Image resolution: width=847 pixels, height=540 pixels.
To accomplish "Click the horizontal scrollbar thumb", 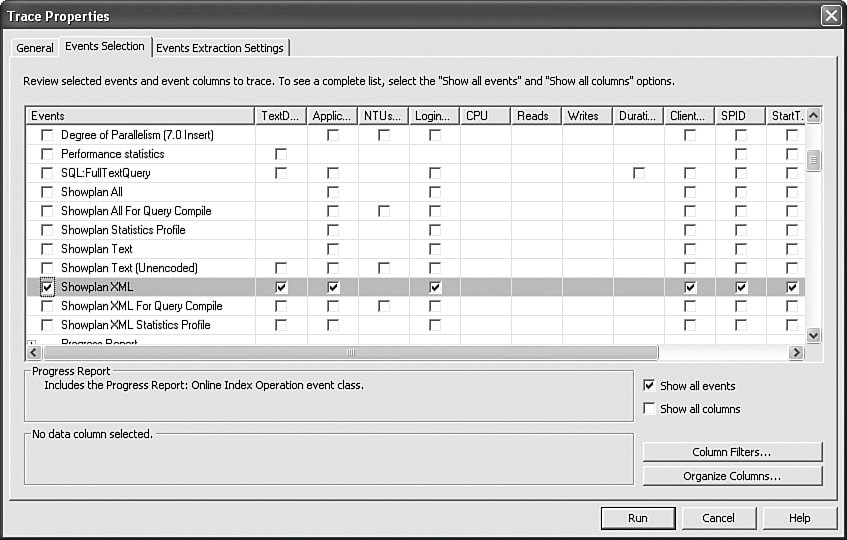I will pos(350,353).
